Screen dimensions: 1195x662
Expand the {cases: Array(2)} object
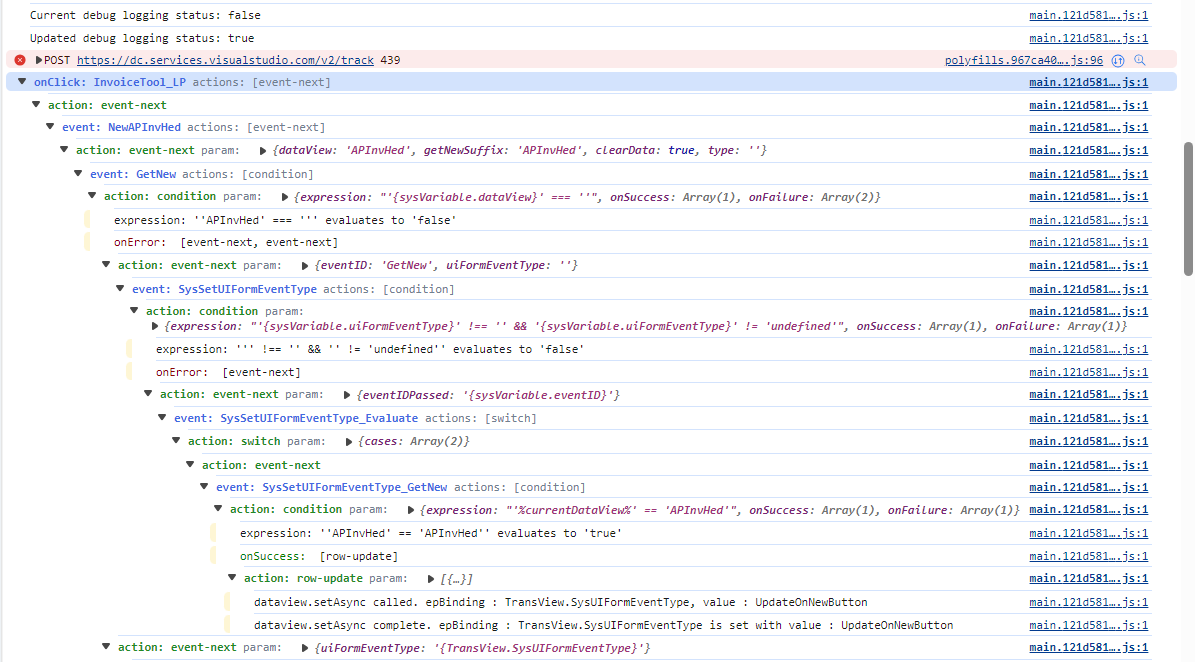pyautogui.click(x=349, y=442)
